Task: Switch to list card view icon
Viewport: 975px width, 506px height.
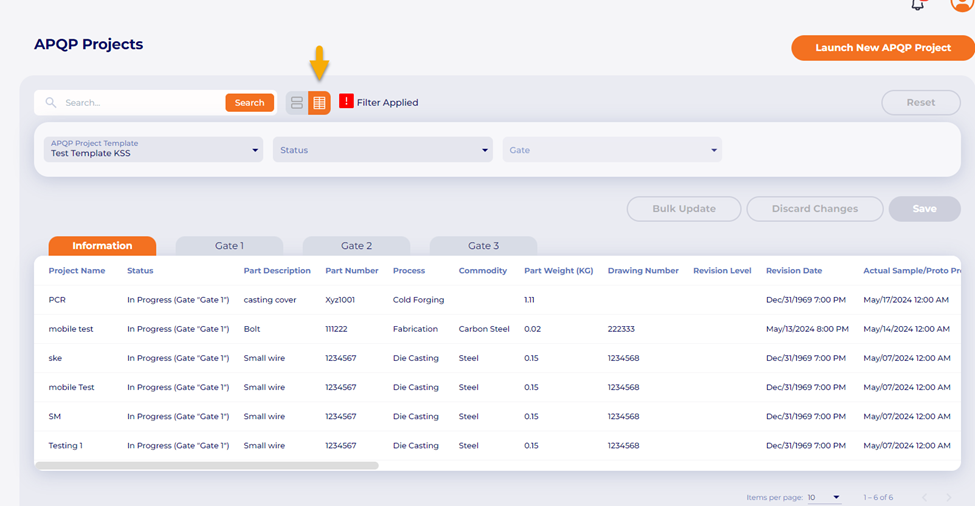Action: point(297,103)
